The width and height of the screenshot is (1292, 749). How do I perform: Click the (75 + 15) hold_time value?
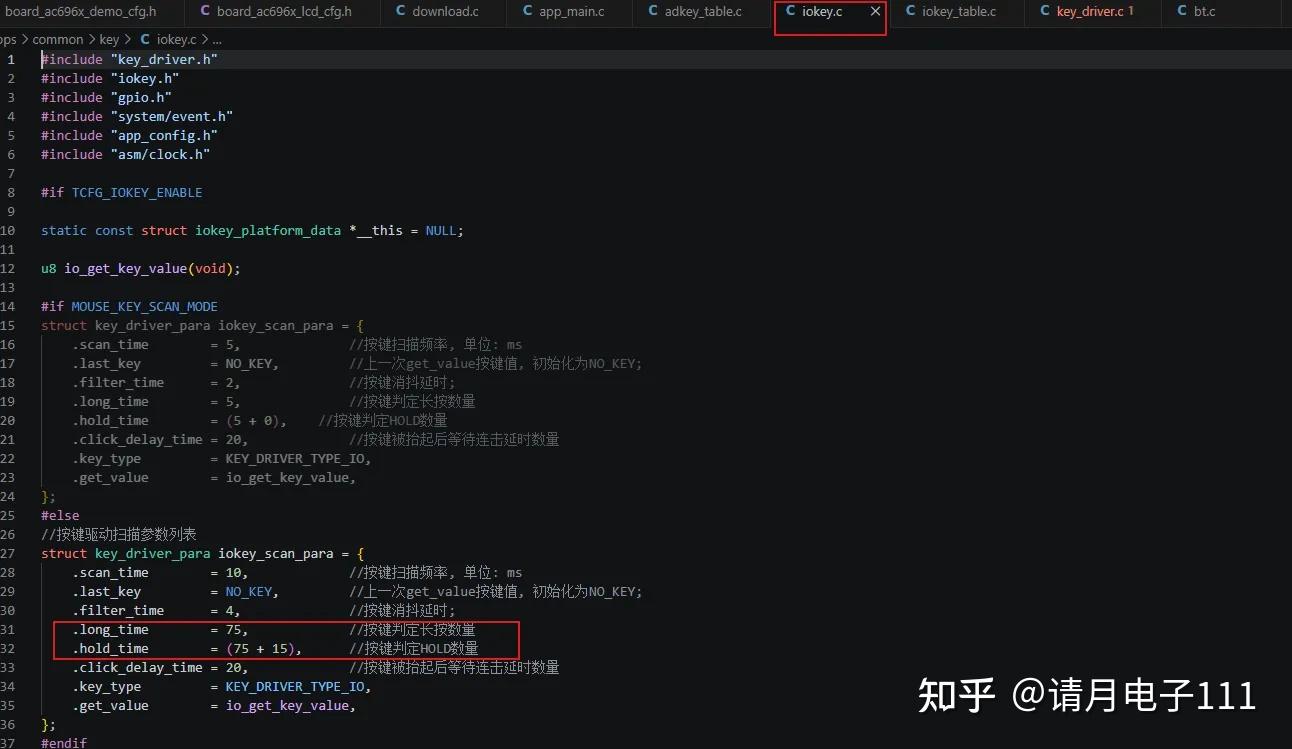coord(263,648)
